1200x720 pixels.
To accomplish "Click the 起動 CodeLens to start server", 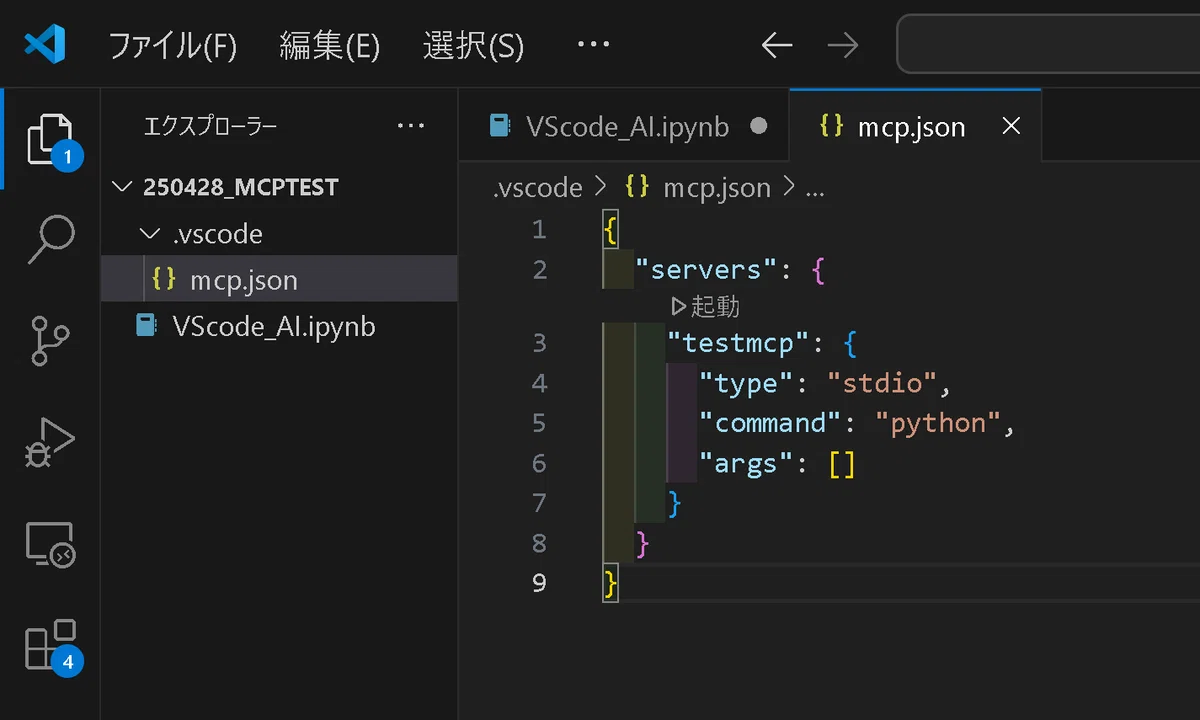I will coord(706,306).
